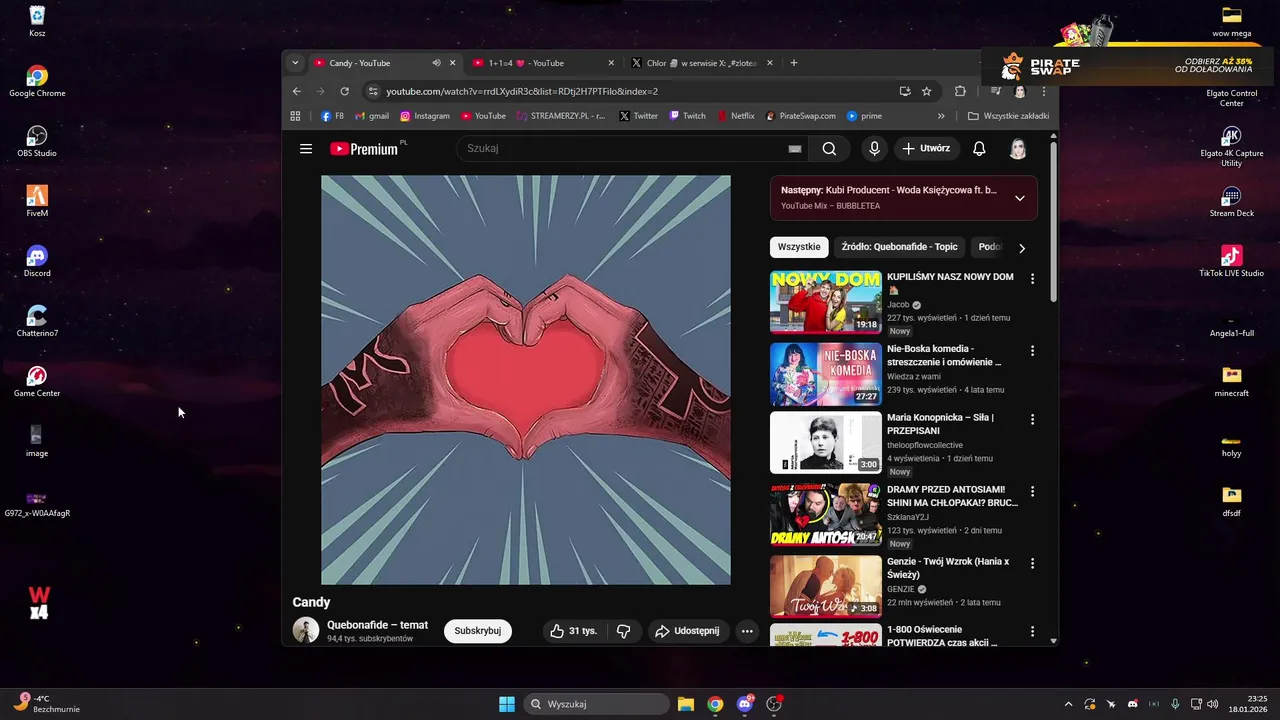Switch to the Chlor X tab
1280x720 pixels.
701,63
